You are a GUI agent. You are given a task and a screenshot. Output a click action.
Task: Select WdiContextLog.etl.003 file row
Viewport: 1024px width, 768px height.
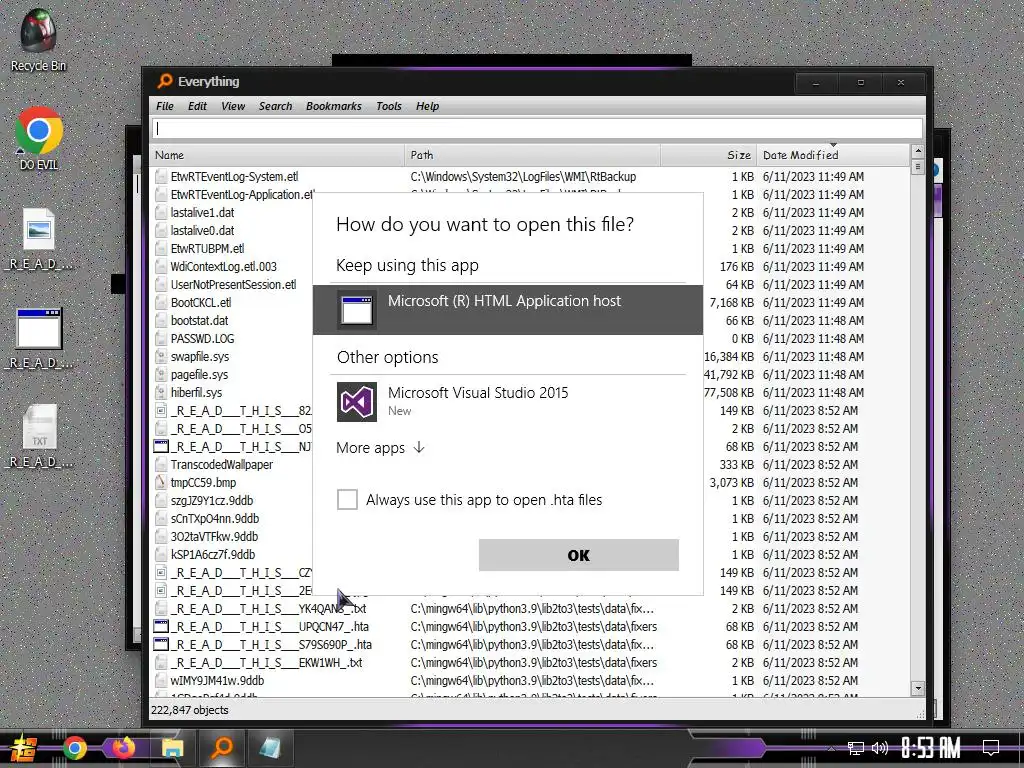coord(530,266)
